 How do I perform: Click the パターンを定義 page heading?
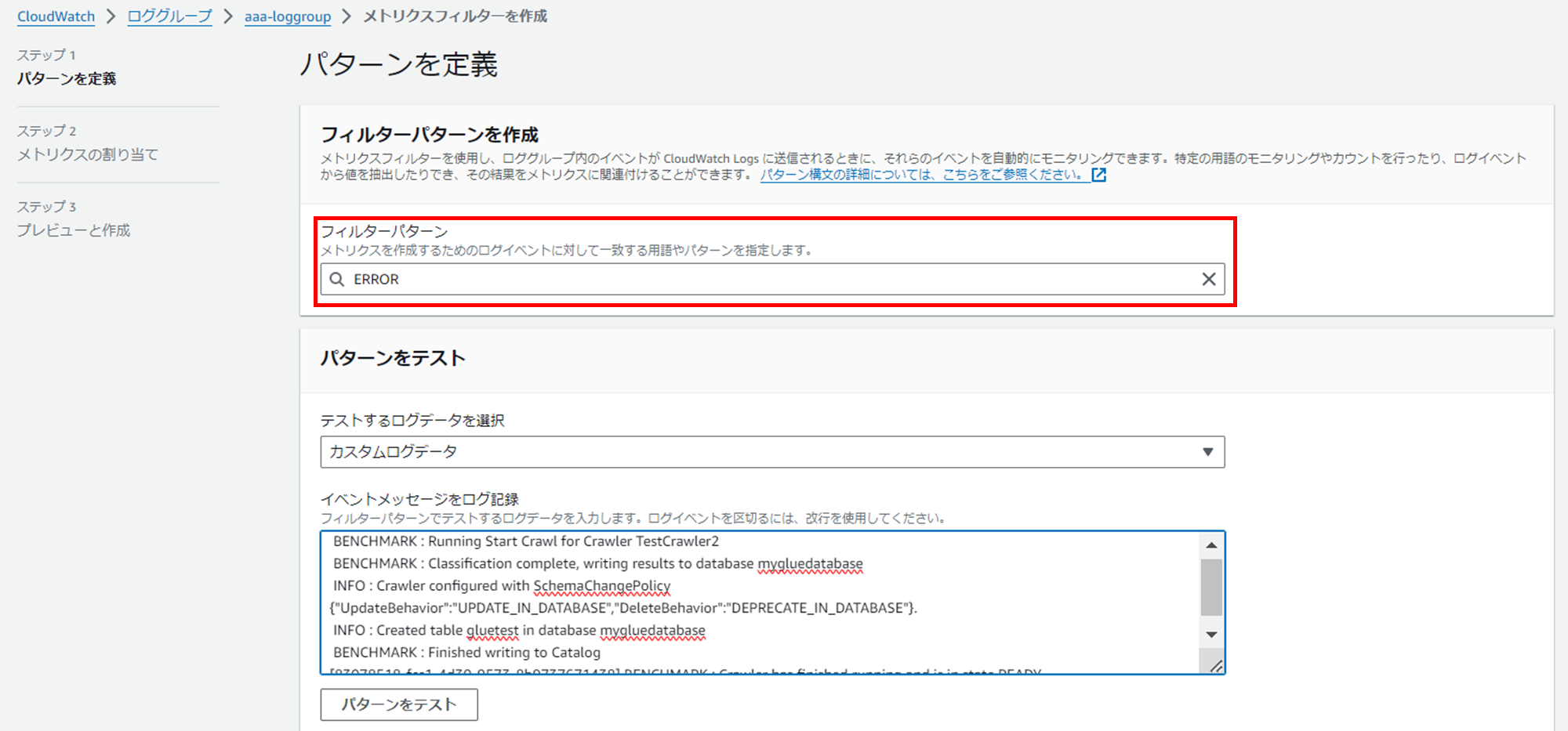399,64
